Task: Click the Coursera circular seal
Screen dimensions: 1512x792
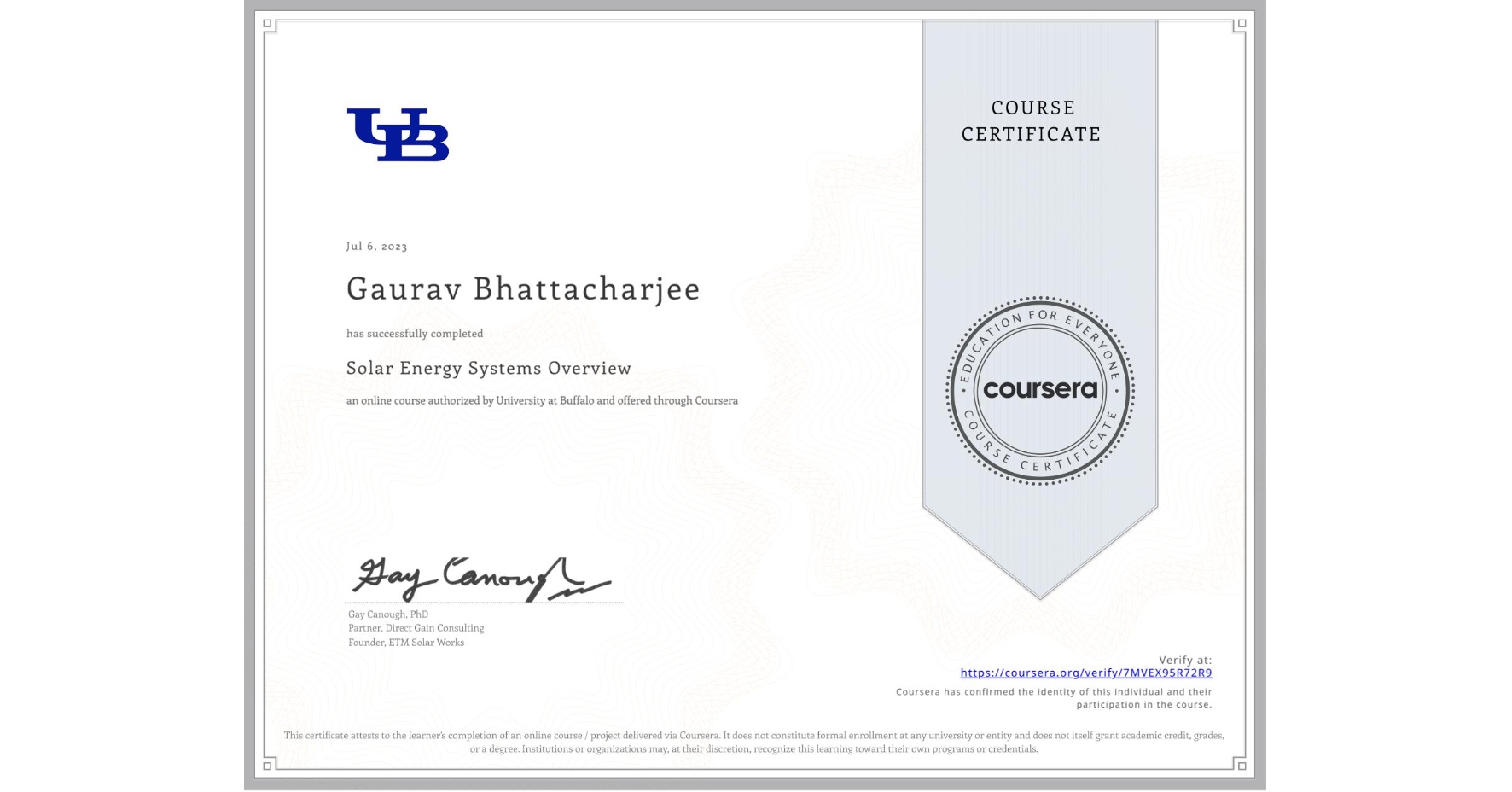Action: (1039, 390)
